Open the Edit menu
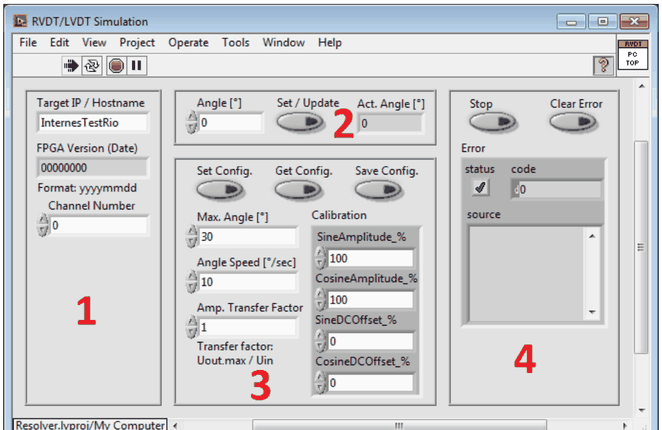Image resolution: width=662 pixels, height=430 pixels. pos(59,43)
